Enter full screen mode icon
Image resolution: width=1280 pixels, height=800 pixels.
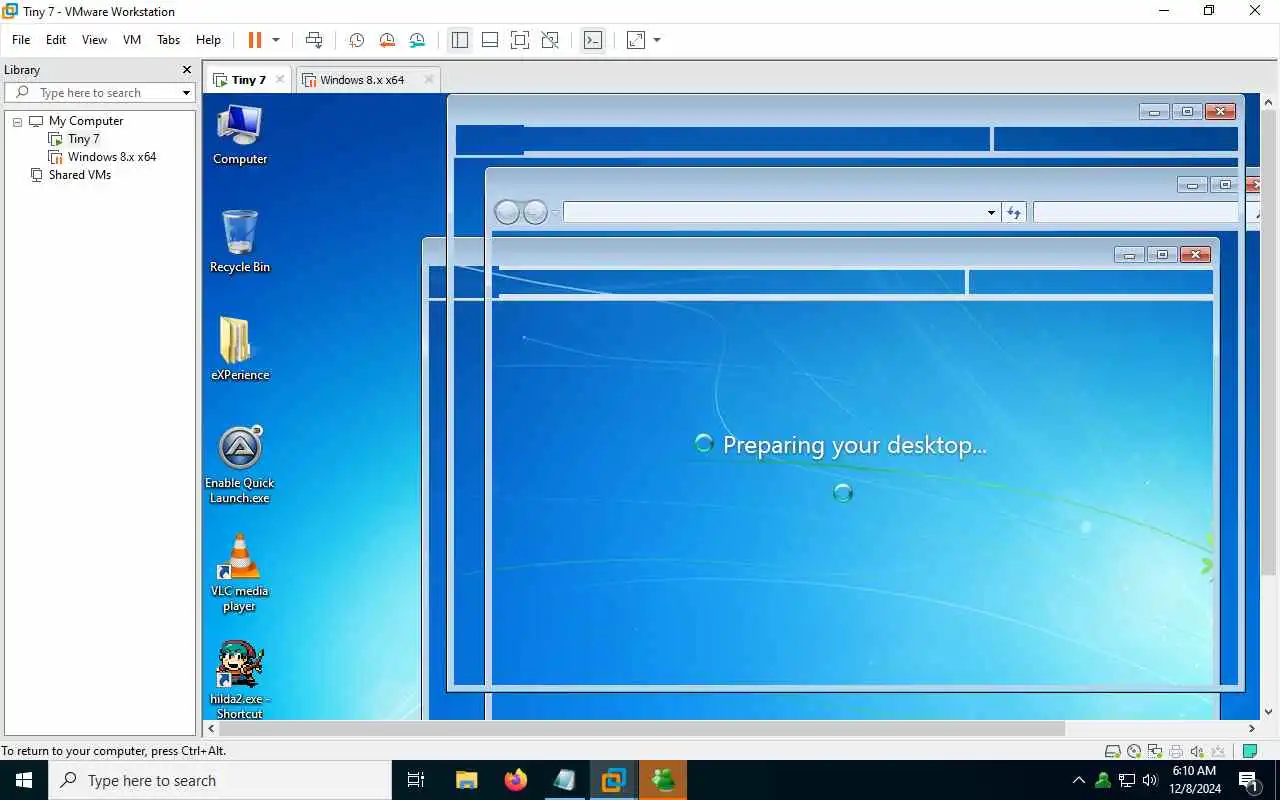pyautogui.click(x=520, y=40)
